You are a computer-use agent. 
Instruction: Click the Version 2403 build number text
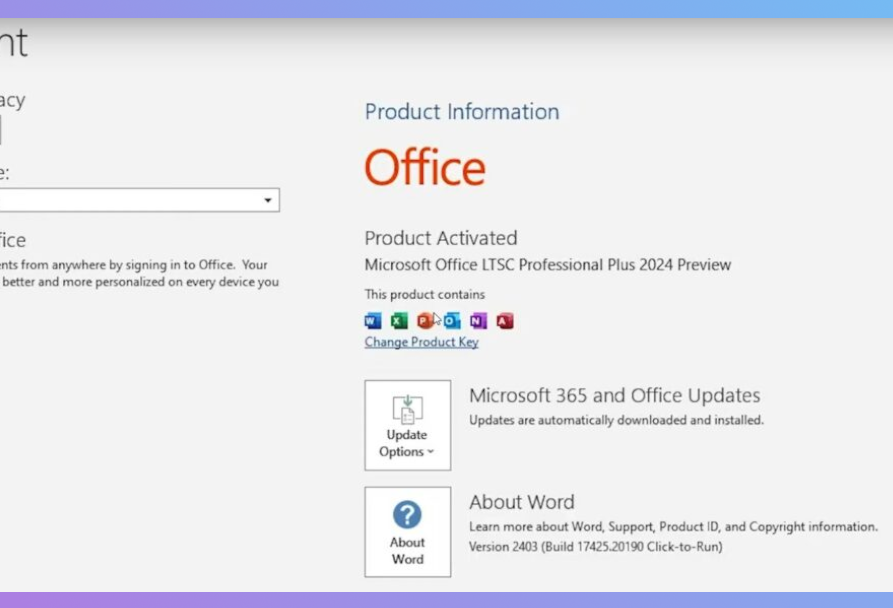click(595, 547)
